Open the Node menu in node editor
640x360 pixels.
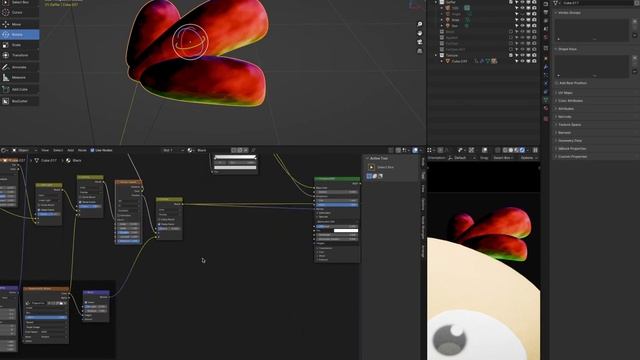click(82, 150)
